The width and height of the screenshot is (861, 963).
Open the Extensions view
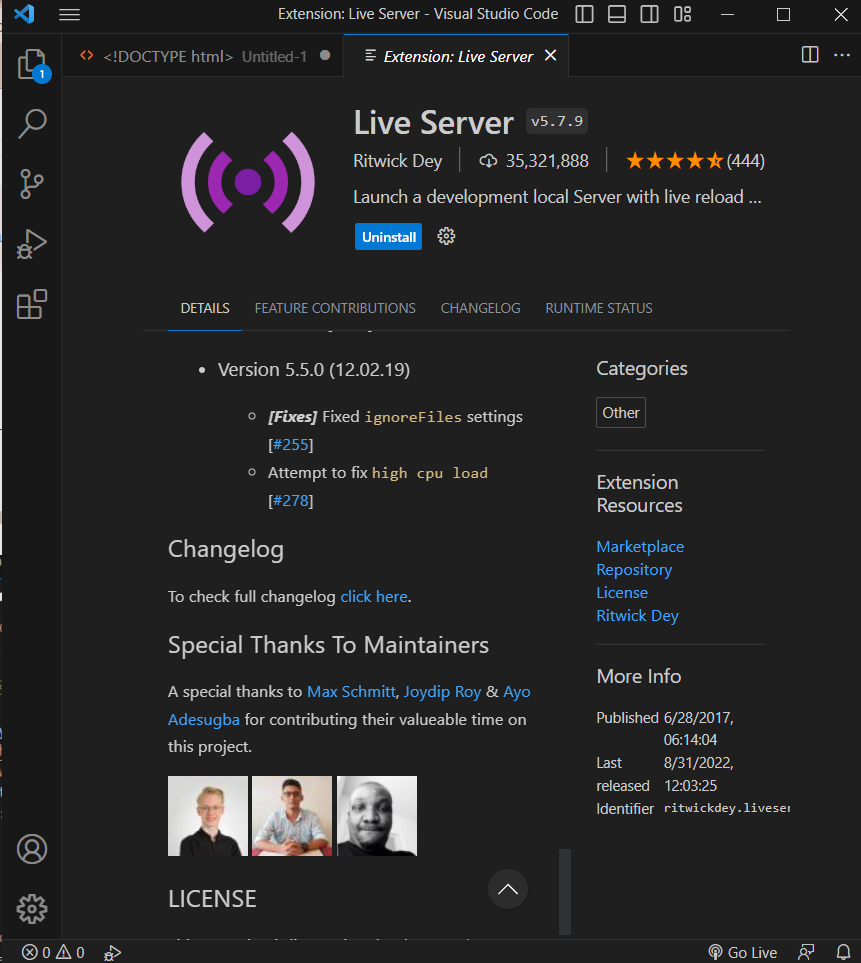pyautogui.click(x=32, y=304)
